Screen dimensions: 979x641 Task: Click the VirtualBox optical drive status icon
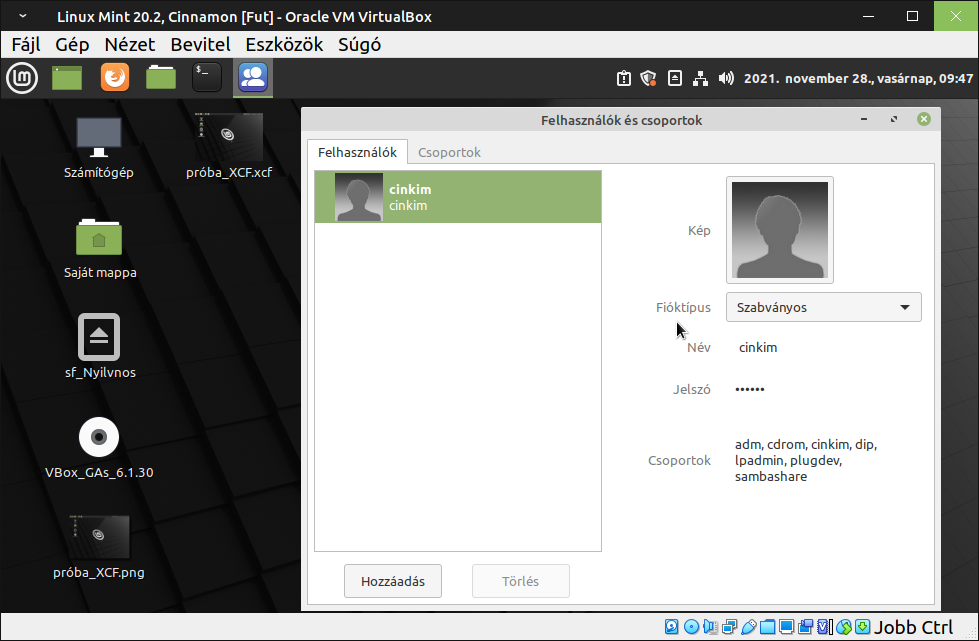coord(692,627)
